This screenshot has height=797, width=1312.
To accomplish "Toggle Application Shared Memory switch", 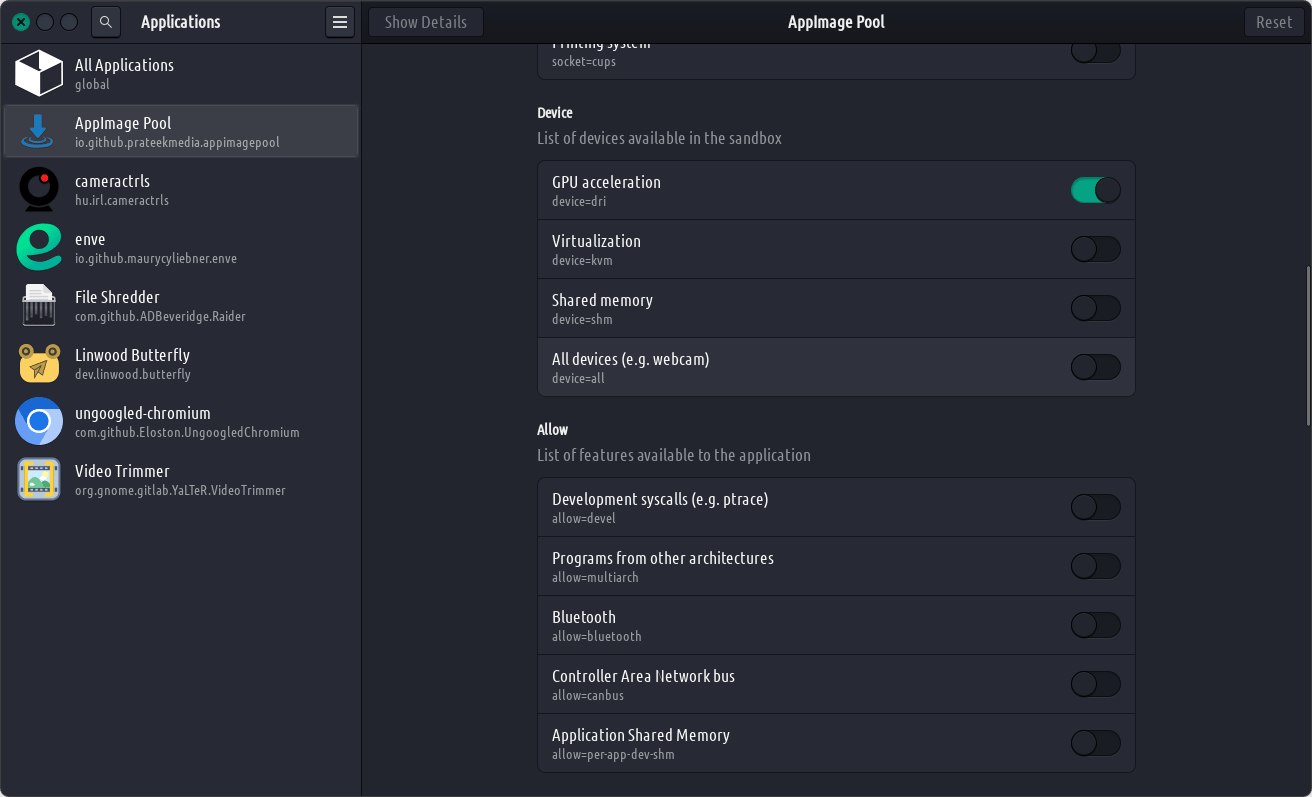I will tap(1095, 743).
